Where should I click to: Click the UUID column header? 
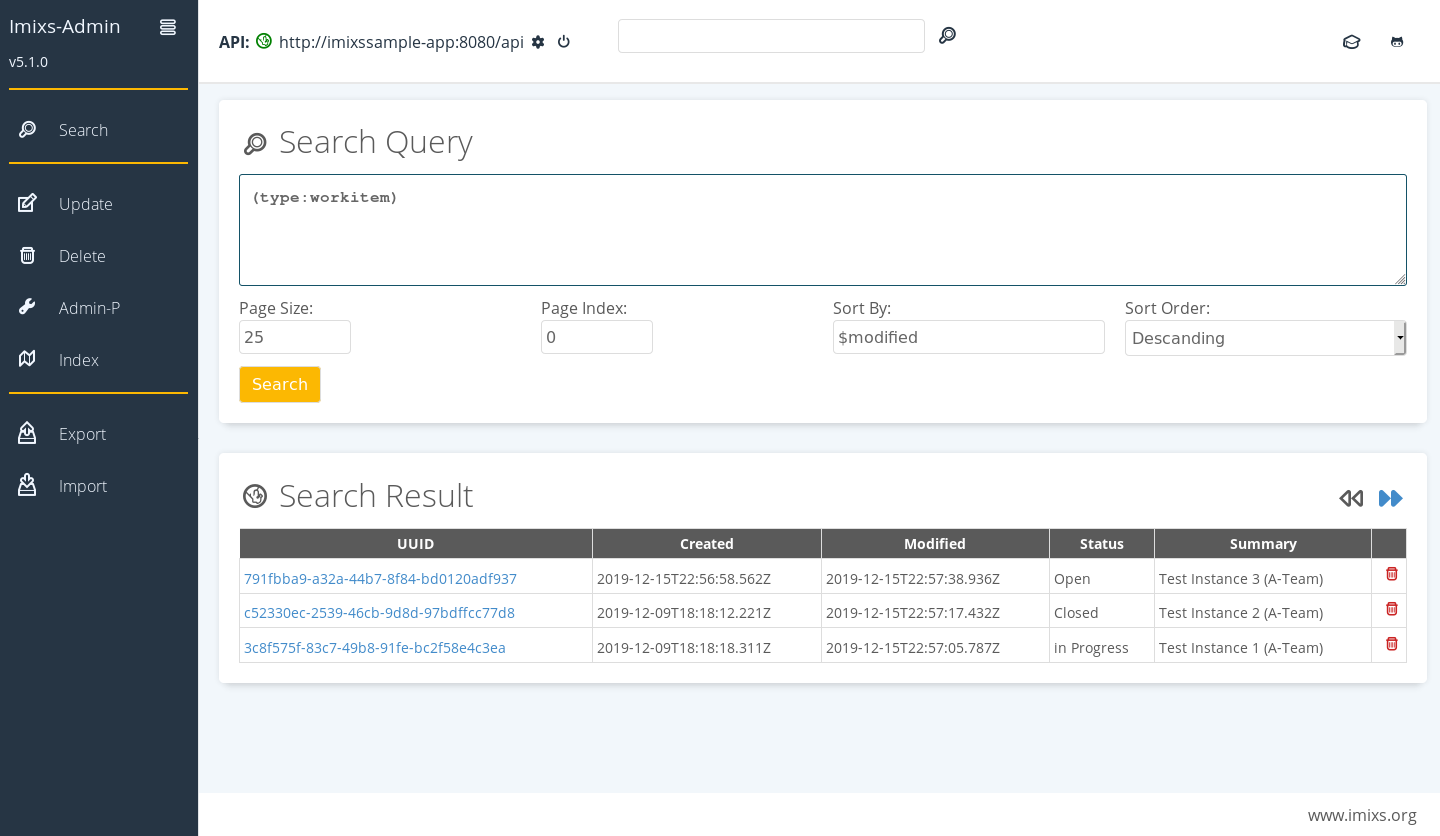point(416,544)
